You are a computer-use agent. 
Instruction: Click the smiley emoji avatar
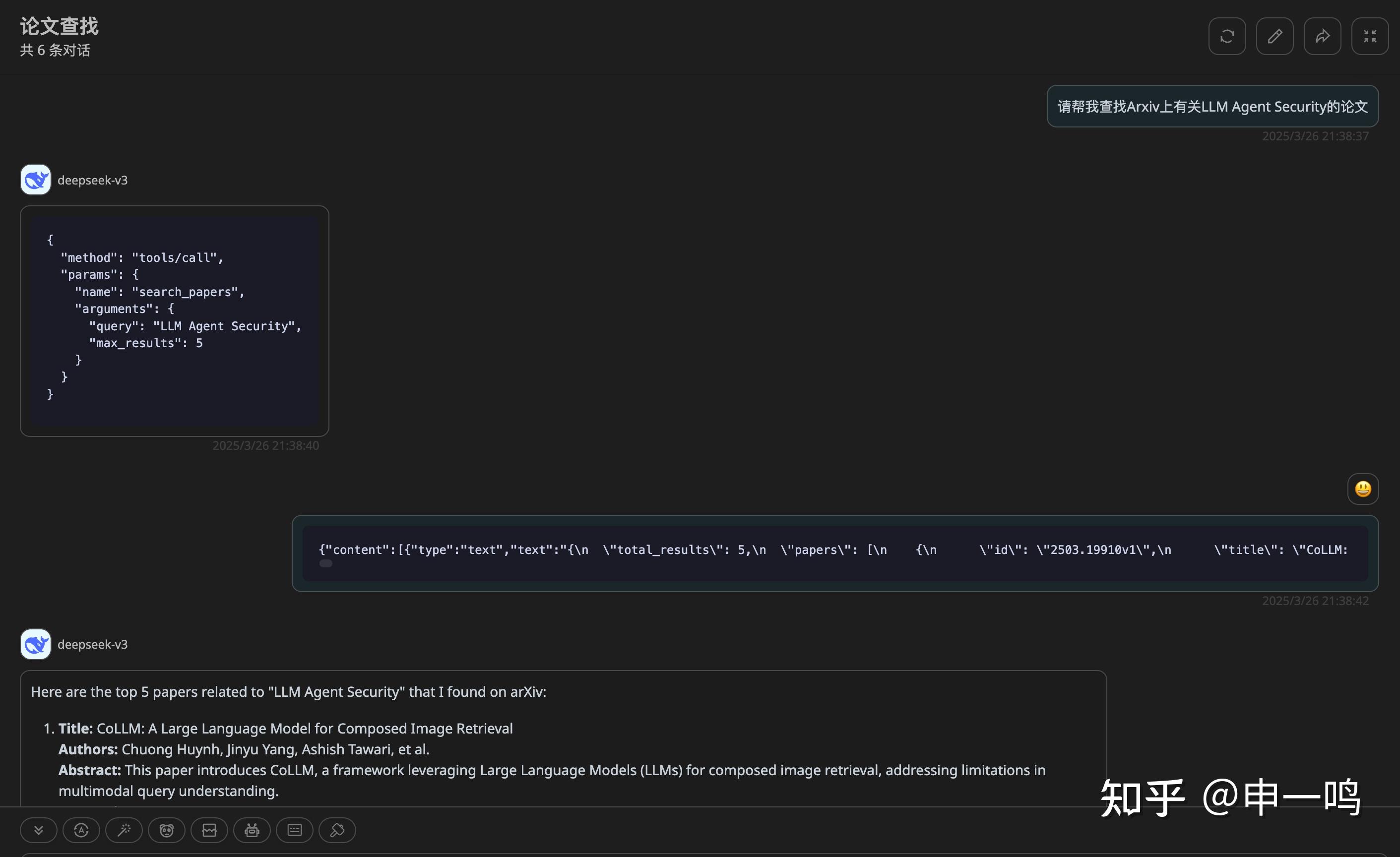(1362, 489)
